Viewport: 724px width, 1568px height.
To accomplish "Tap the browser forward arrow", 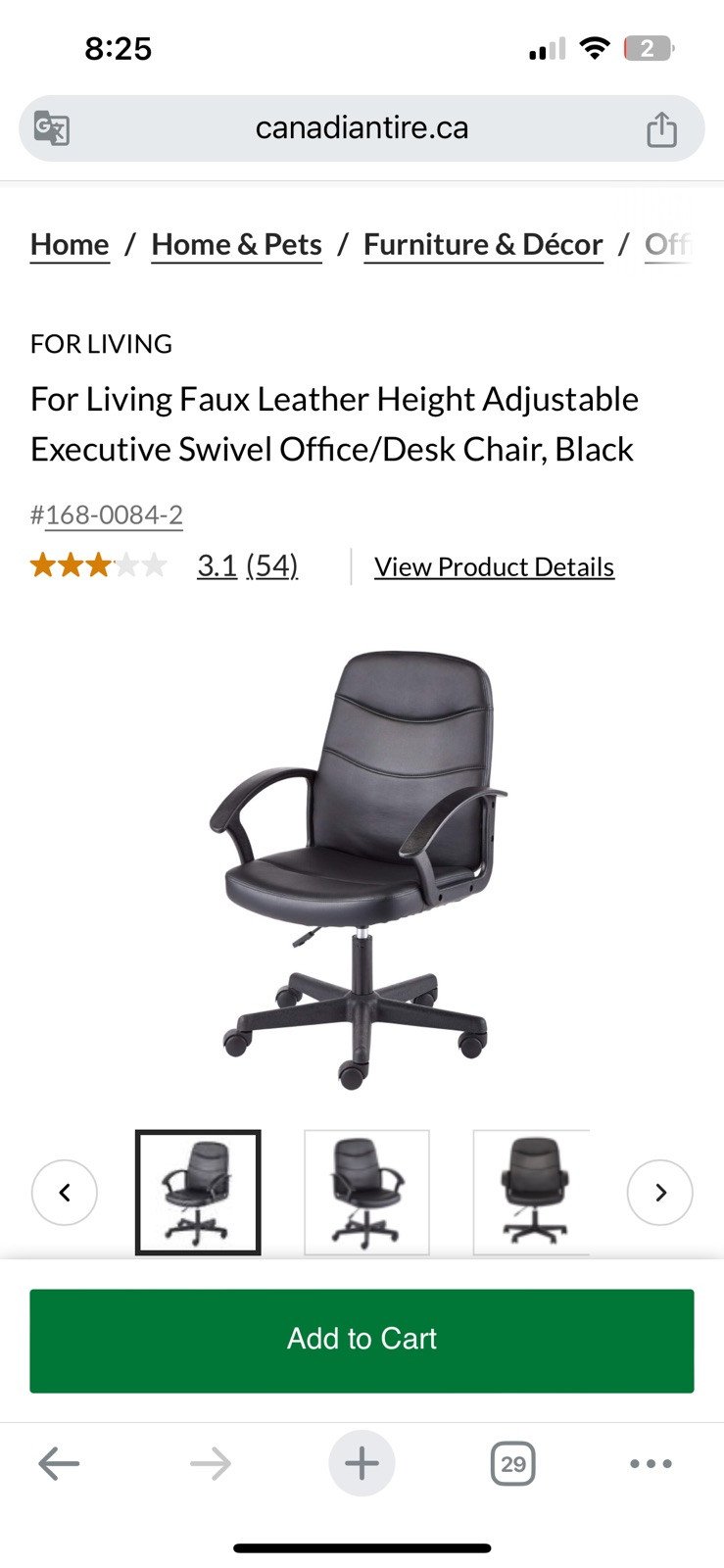I will [211, 1464].
